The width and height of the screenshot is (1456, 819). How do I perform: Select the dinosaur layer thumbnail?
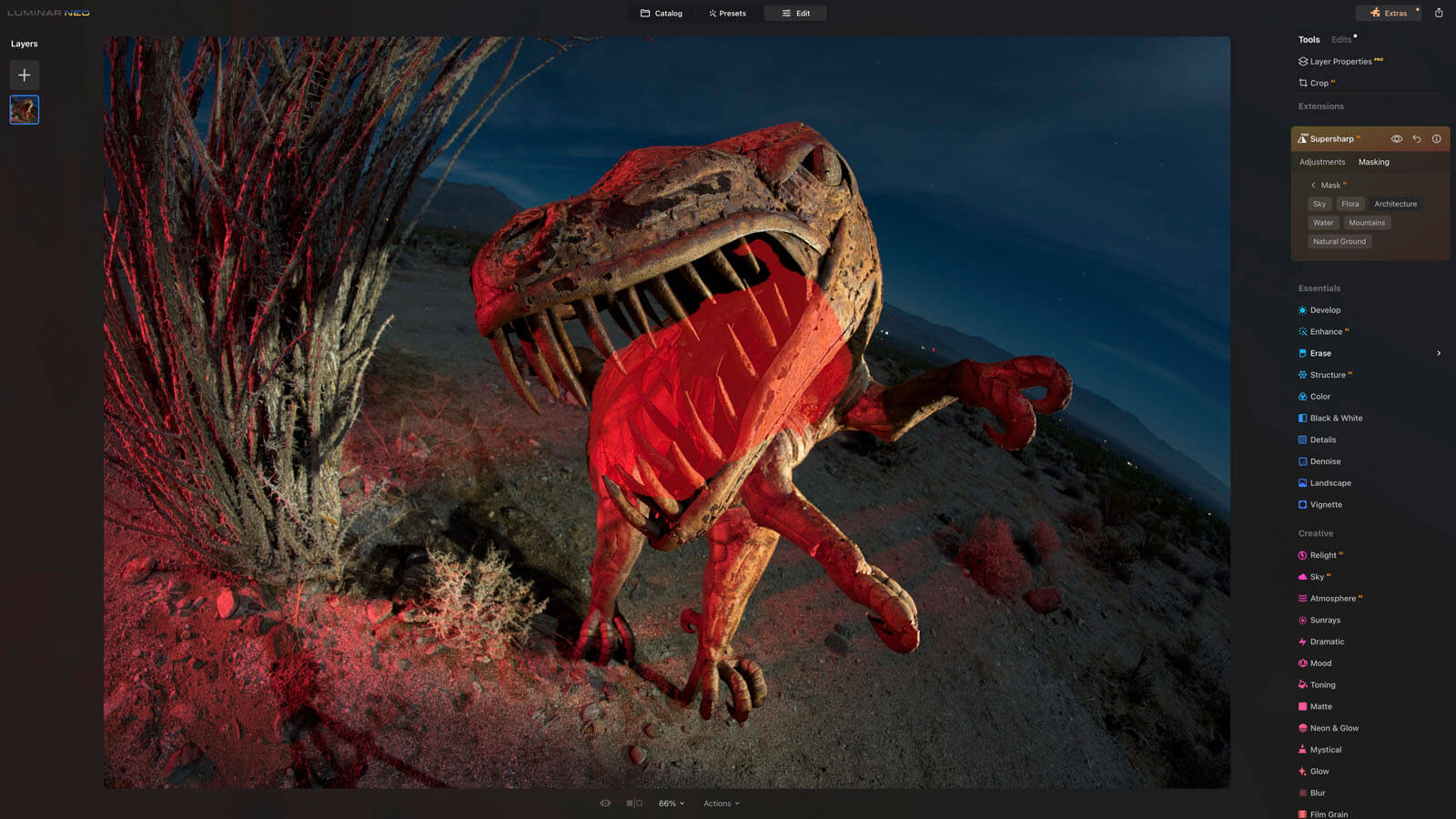(25, 110)
